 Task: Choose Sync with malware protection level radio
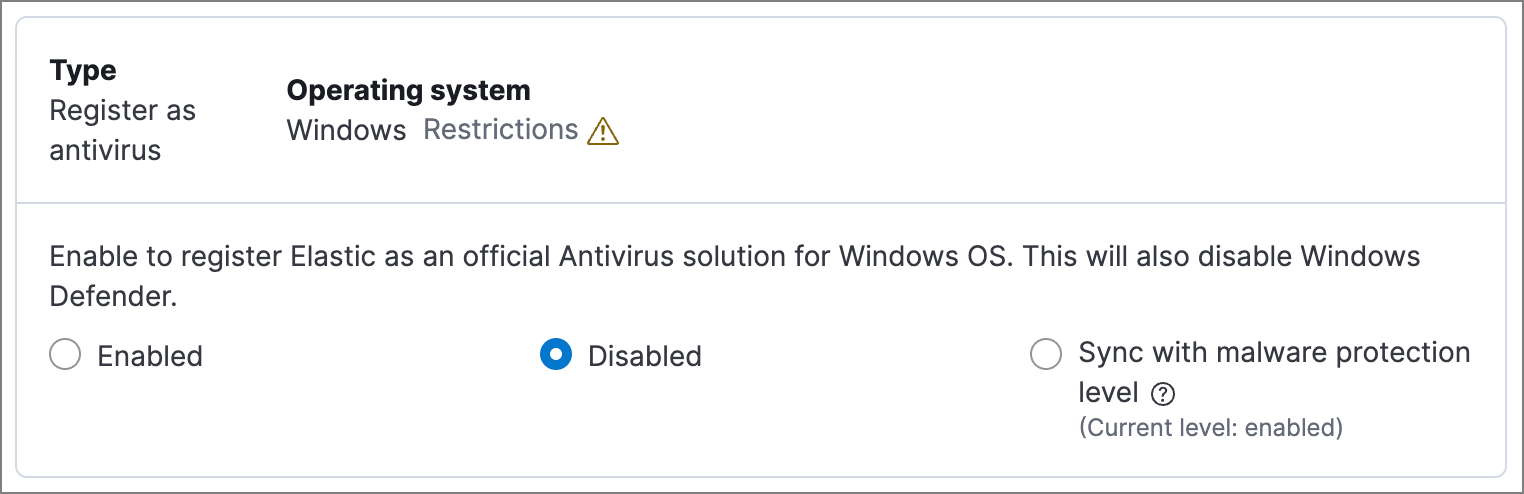(x=1046, y=355)
